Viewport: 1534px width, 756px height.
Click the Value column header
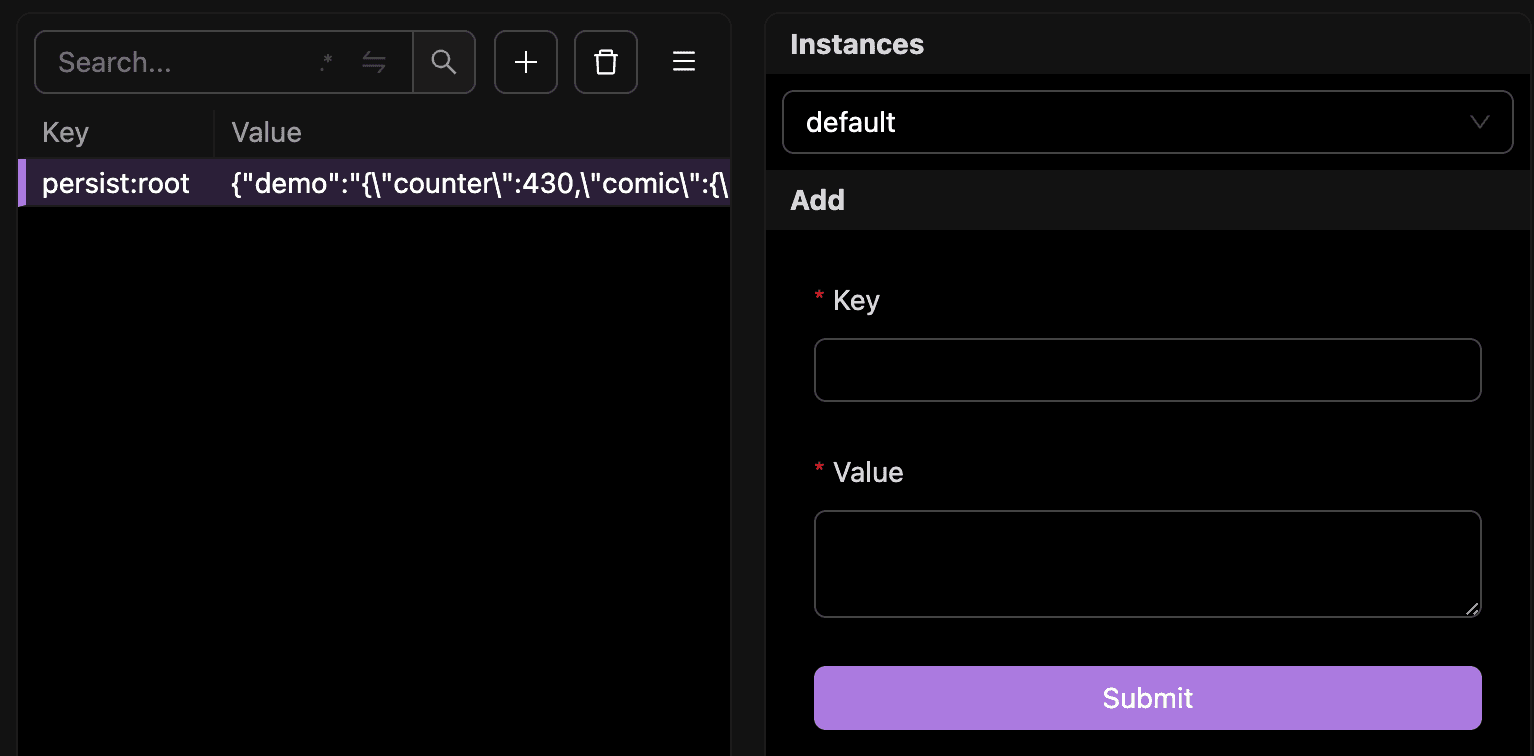coord(265,131)
